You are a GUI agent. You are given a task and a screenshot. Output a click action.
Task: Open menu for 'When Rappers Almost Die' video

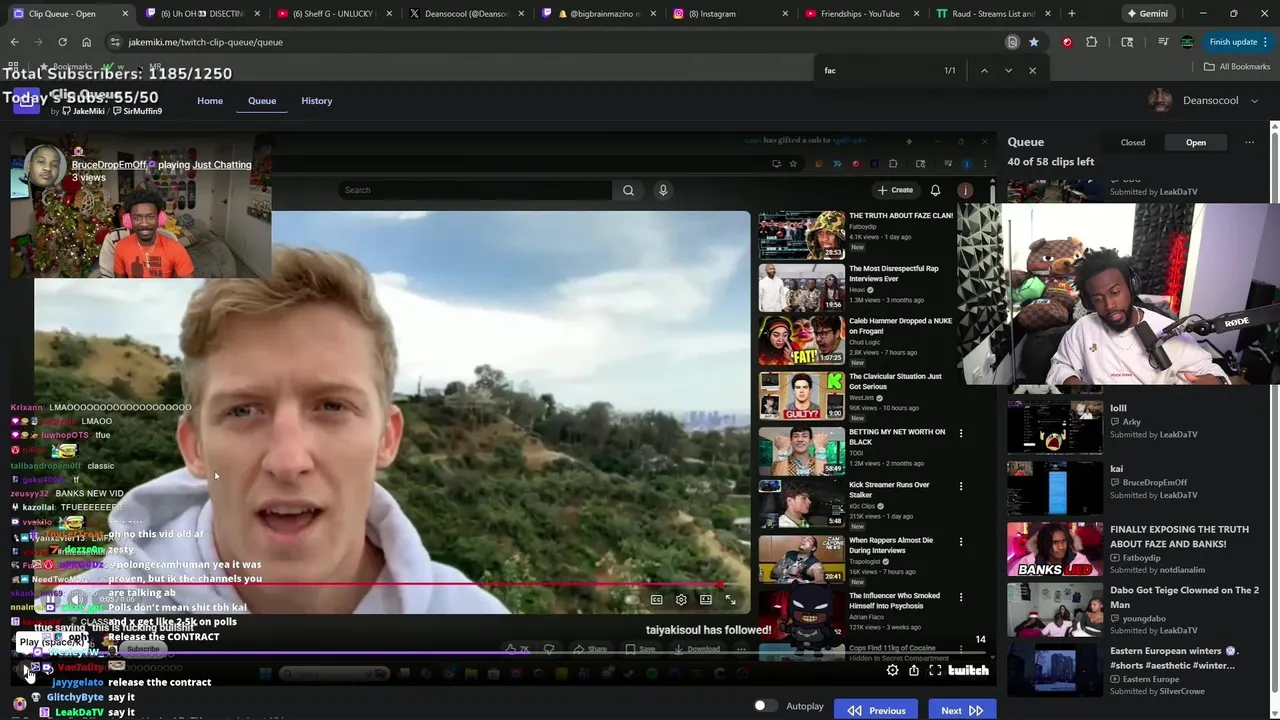click(961, 542)
